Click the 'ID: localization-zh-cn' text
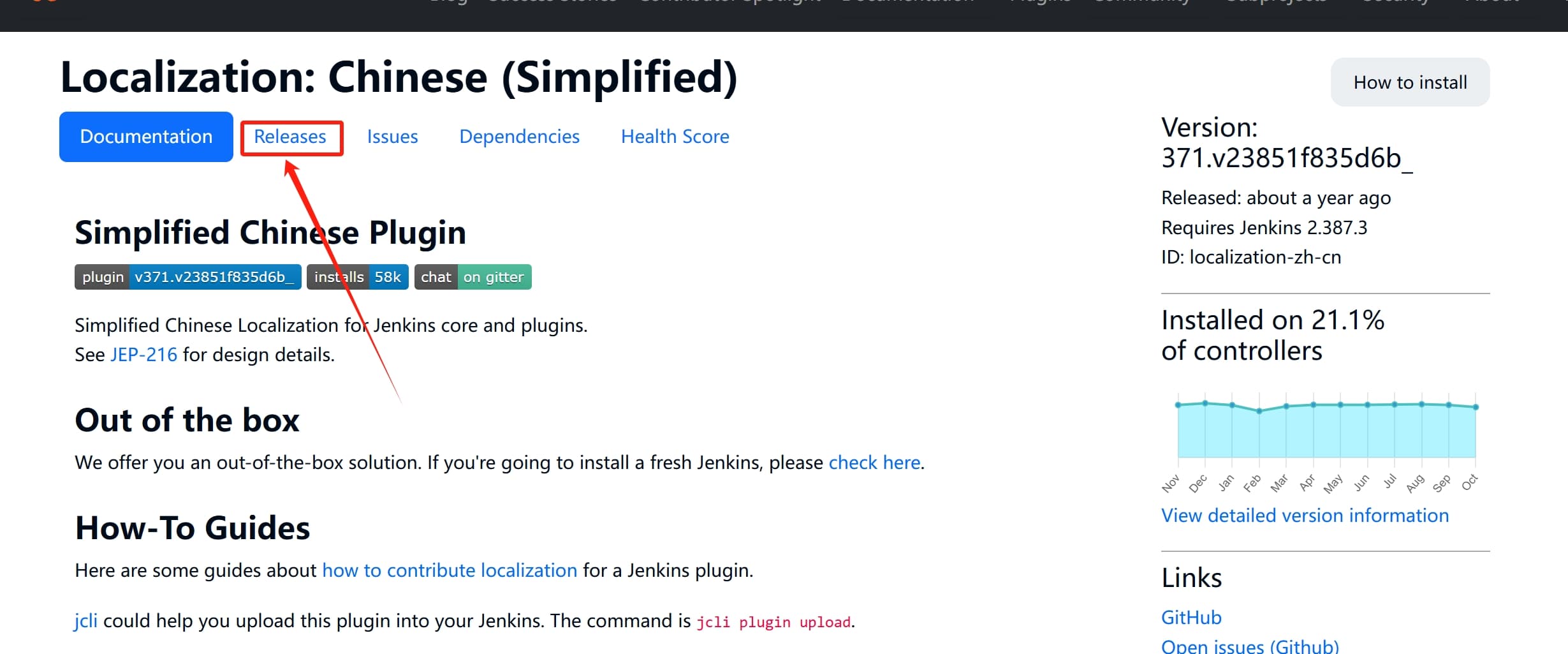The height and width of the screenshot is (654, 1568). (x=1251, y=257)
